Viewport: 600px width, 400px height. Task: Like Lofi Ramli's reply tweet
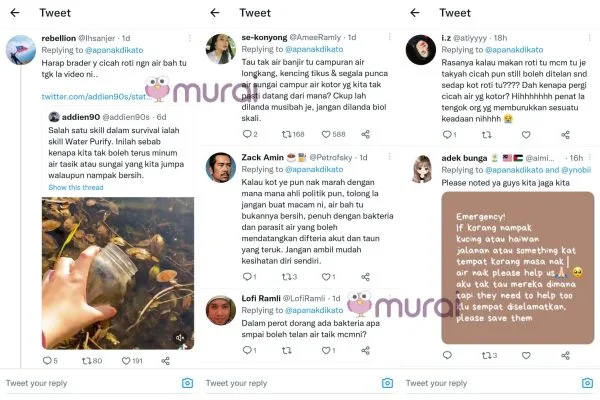pyautogui.click(x=326, y=350)
